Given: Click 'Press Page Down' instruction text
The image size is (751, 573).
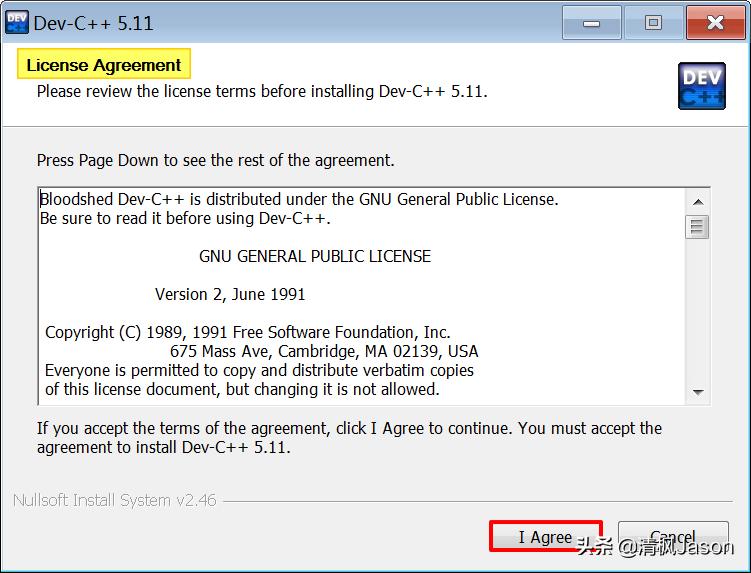Looking at the screenshot, I should 216,160.
